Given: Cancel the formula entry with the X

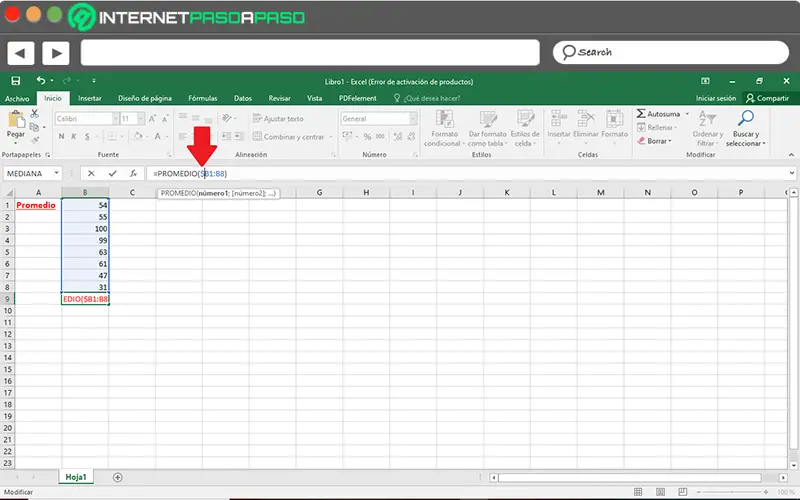Looking at the screenshot, I should (91, 173).
